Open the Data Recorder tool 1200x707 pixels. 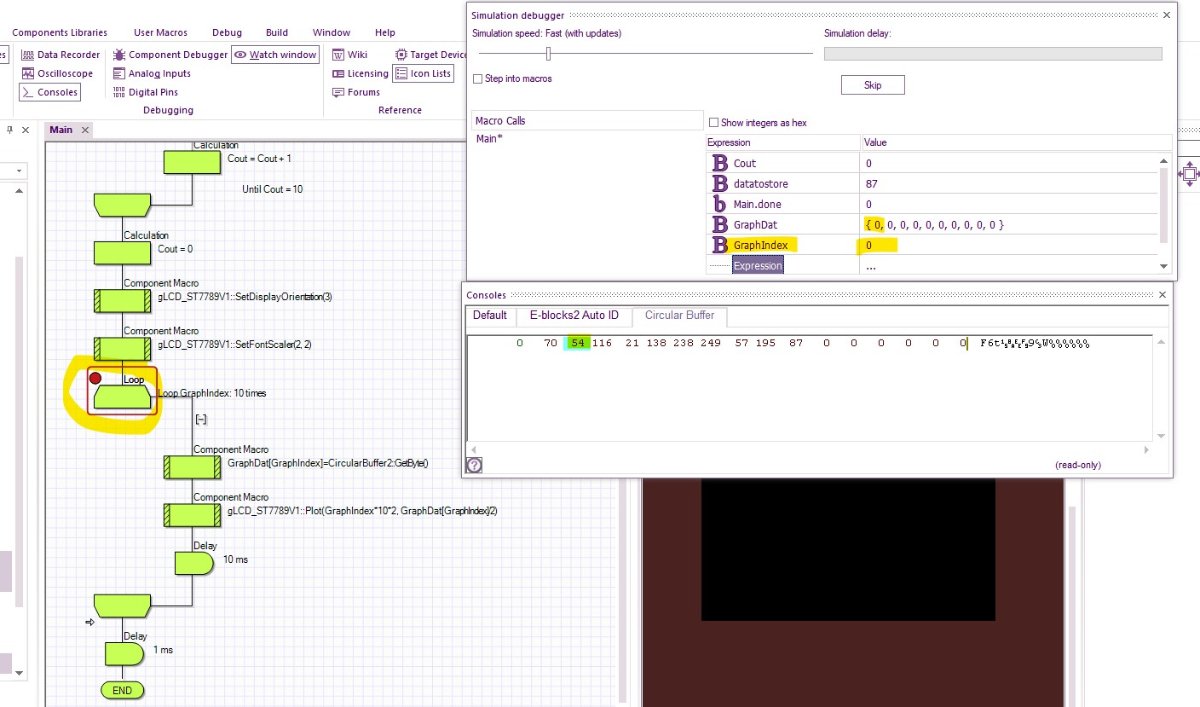click(61, 55)
